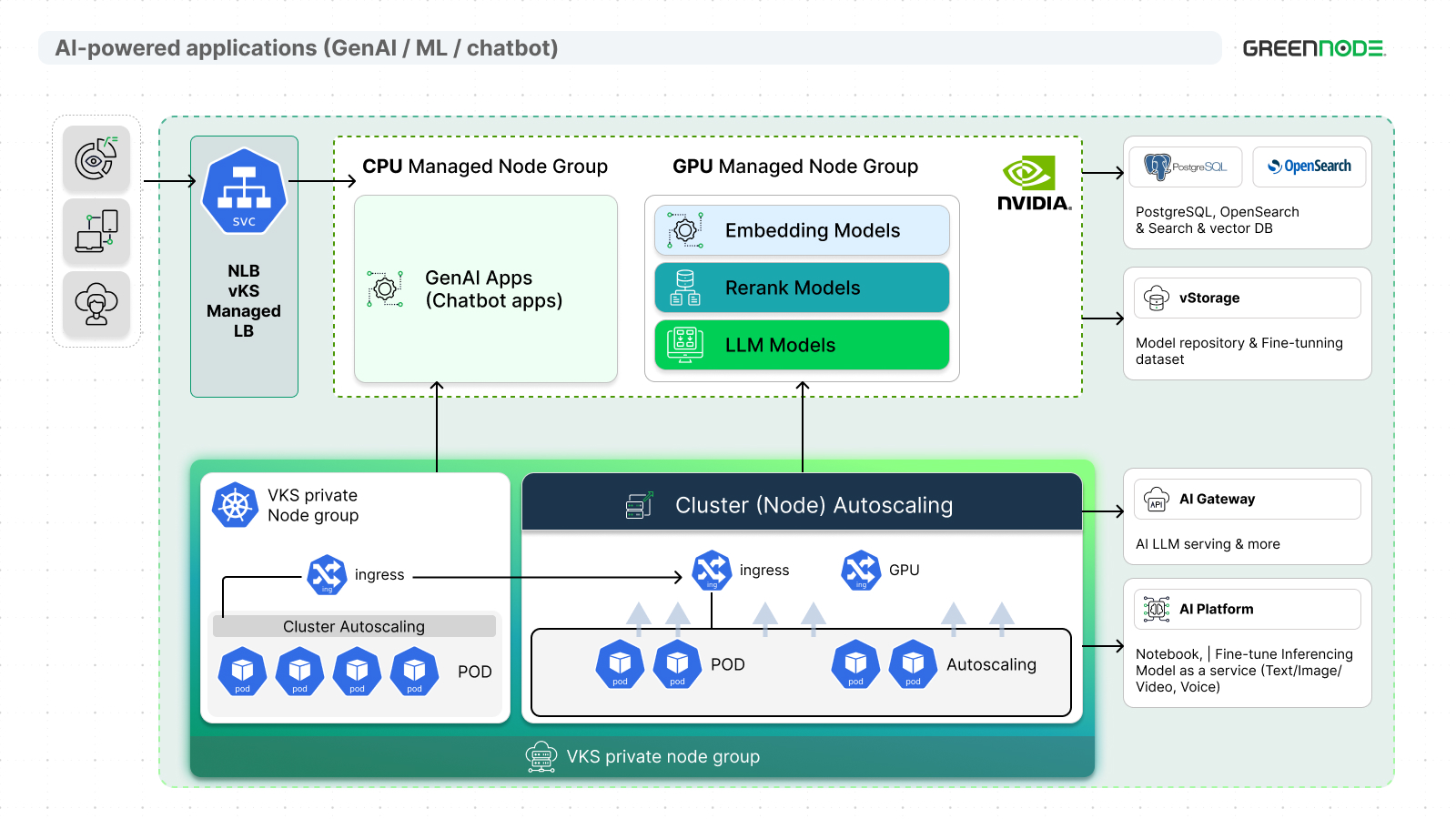This screenshot has height=819, width=1456.
Task: Click the cloud support agent icon tile
Action: click(x=96, y=304)
